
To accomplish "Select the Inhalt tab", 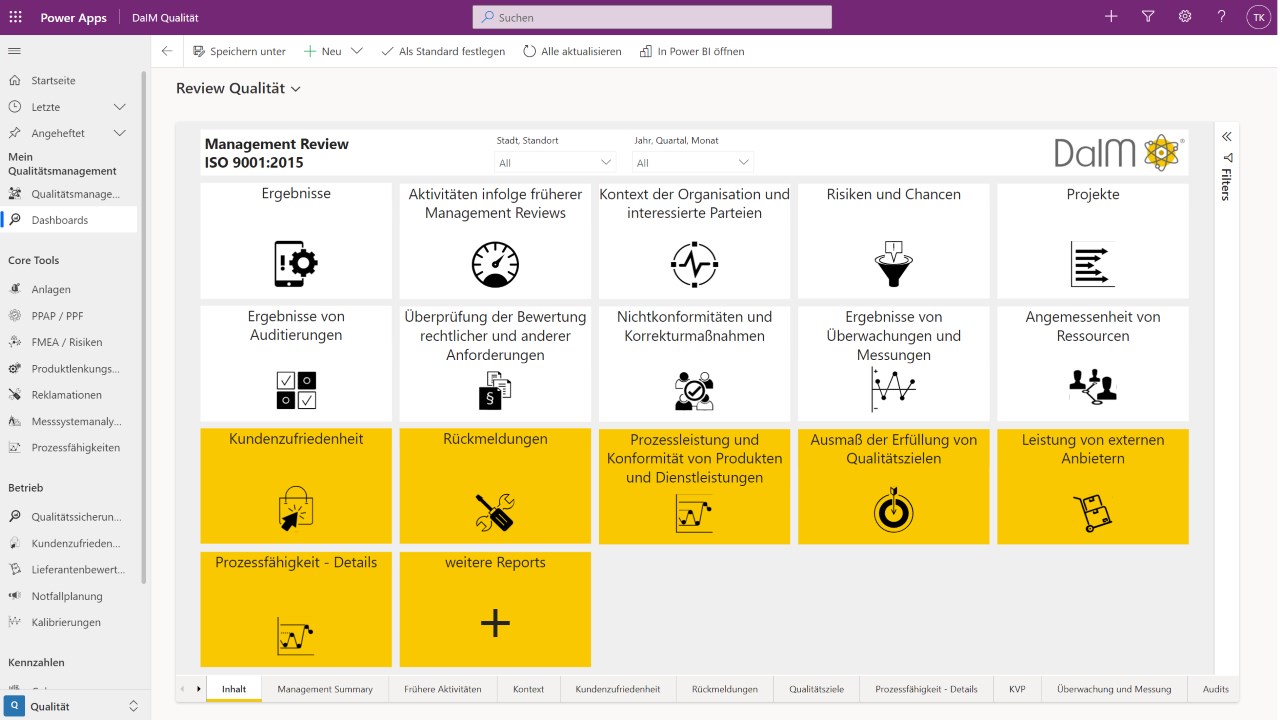I will [234, 689].
